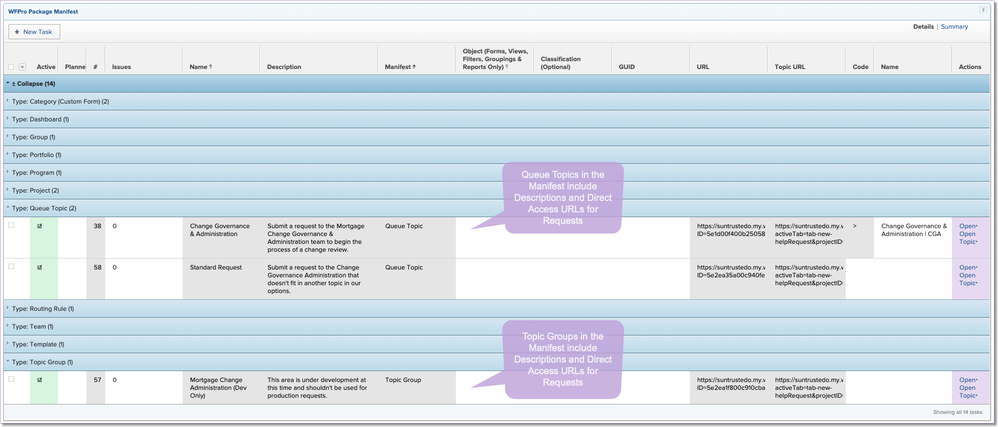
Task: Open the header selection dropdown arrow
Action: [x=22, y=67]
